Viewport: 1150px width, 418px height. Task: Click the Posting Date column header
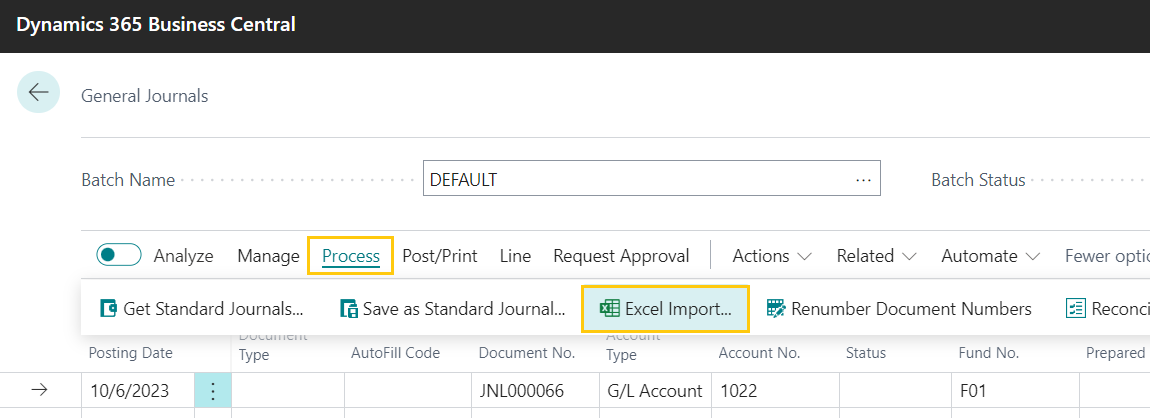click(131, 353)
